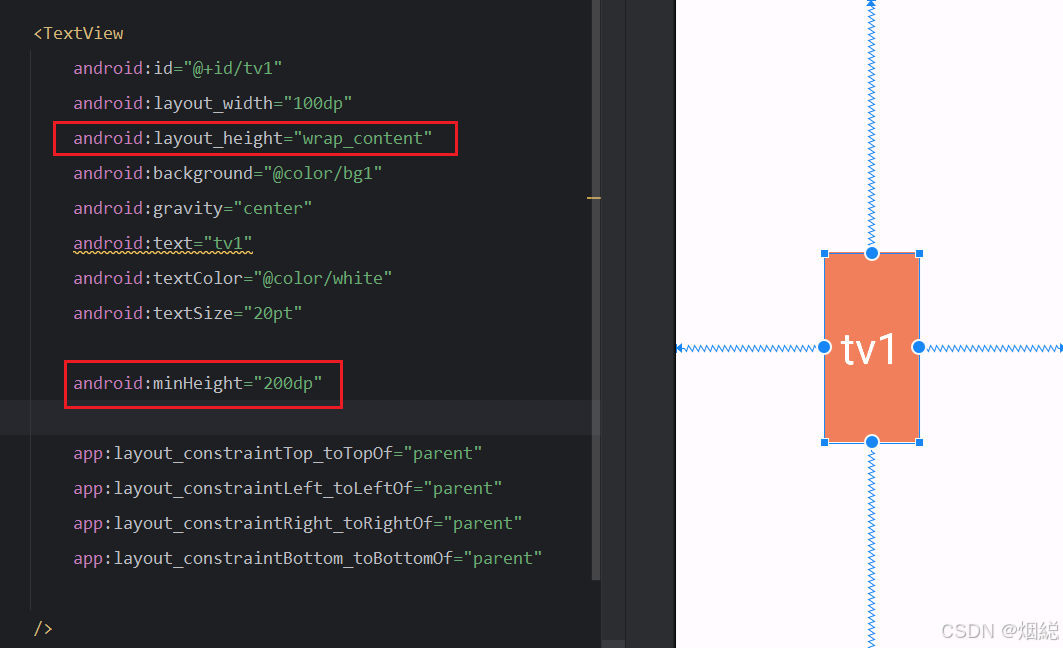Click the top-right resize handle of tv1
Screen dimensions: 1063x648
click(x=918, y=253)
